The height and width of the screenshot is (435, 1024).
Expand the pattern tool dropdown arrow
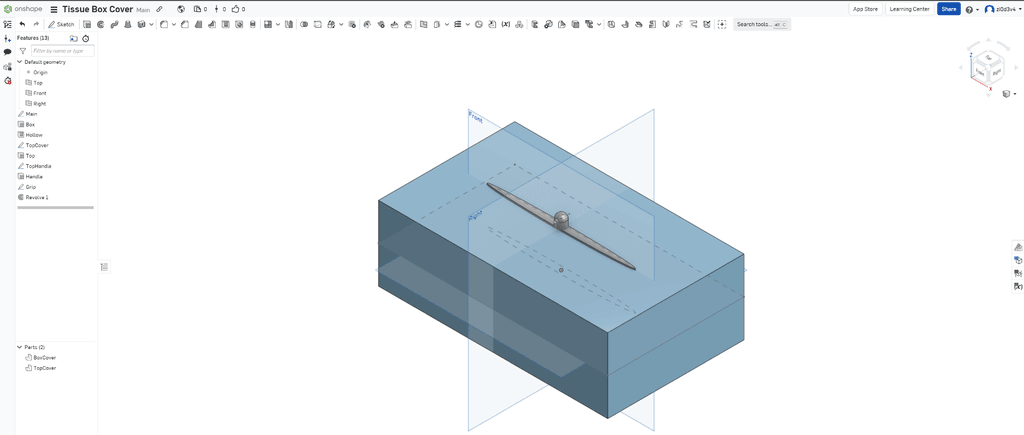click(x=278, y=24)
